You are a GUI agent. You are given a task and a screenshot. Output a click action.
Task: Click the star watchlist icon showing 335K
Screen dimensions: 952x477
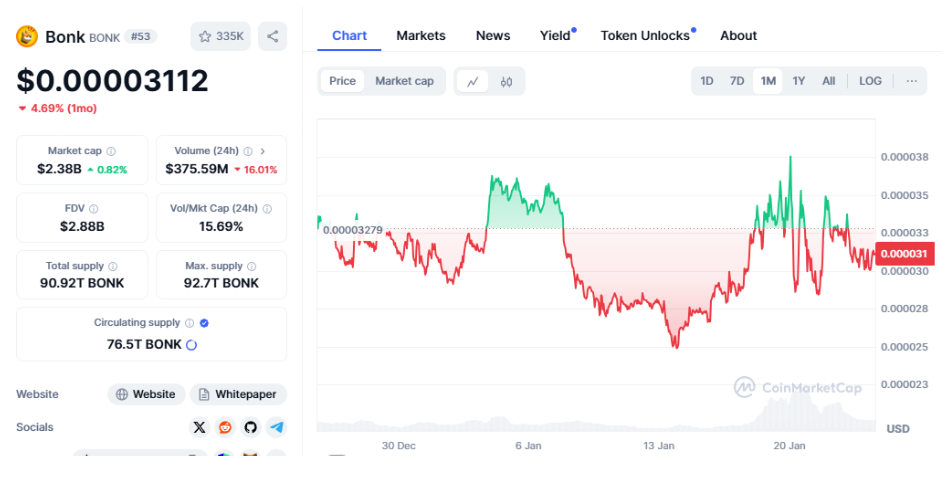220,36
